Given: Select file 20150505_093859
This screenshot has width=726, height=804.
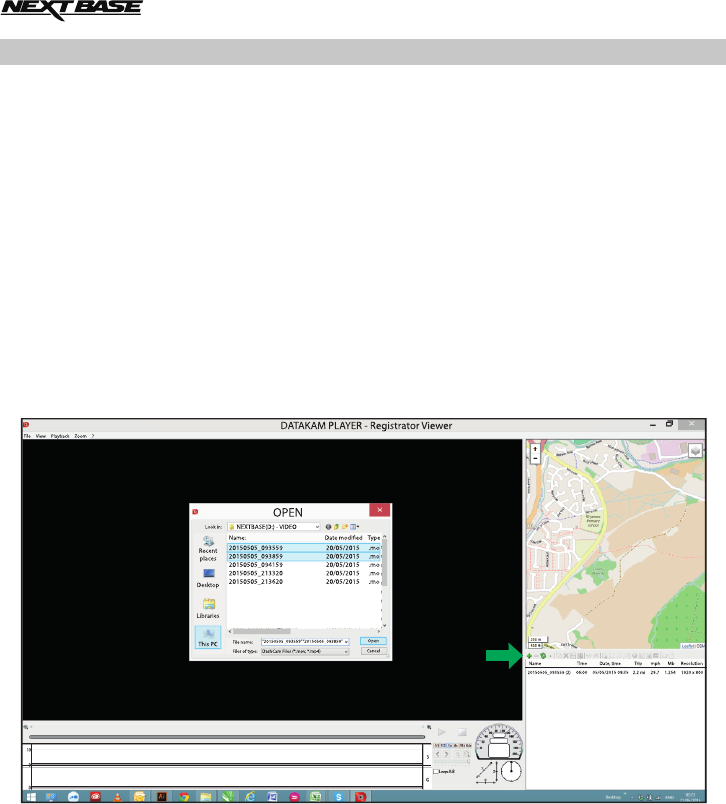Looking at the screenshot, I should pos(304,556).
